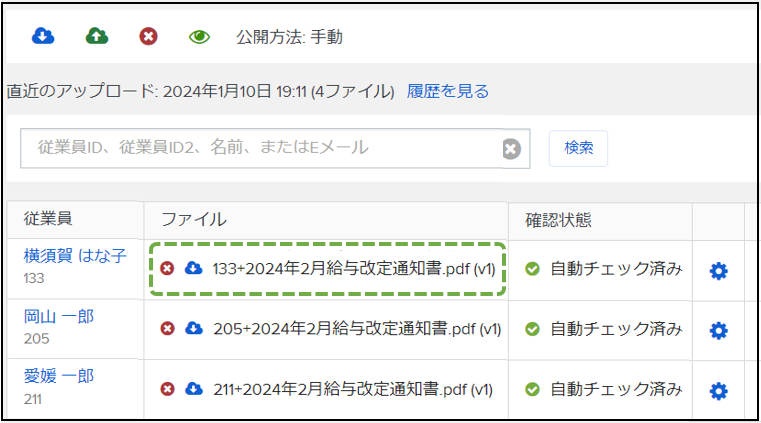Download the file 211+2024年2月給与改定通知書.pdf
761x423 pixels.
point(194,388)
